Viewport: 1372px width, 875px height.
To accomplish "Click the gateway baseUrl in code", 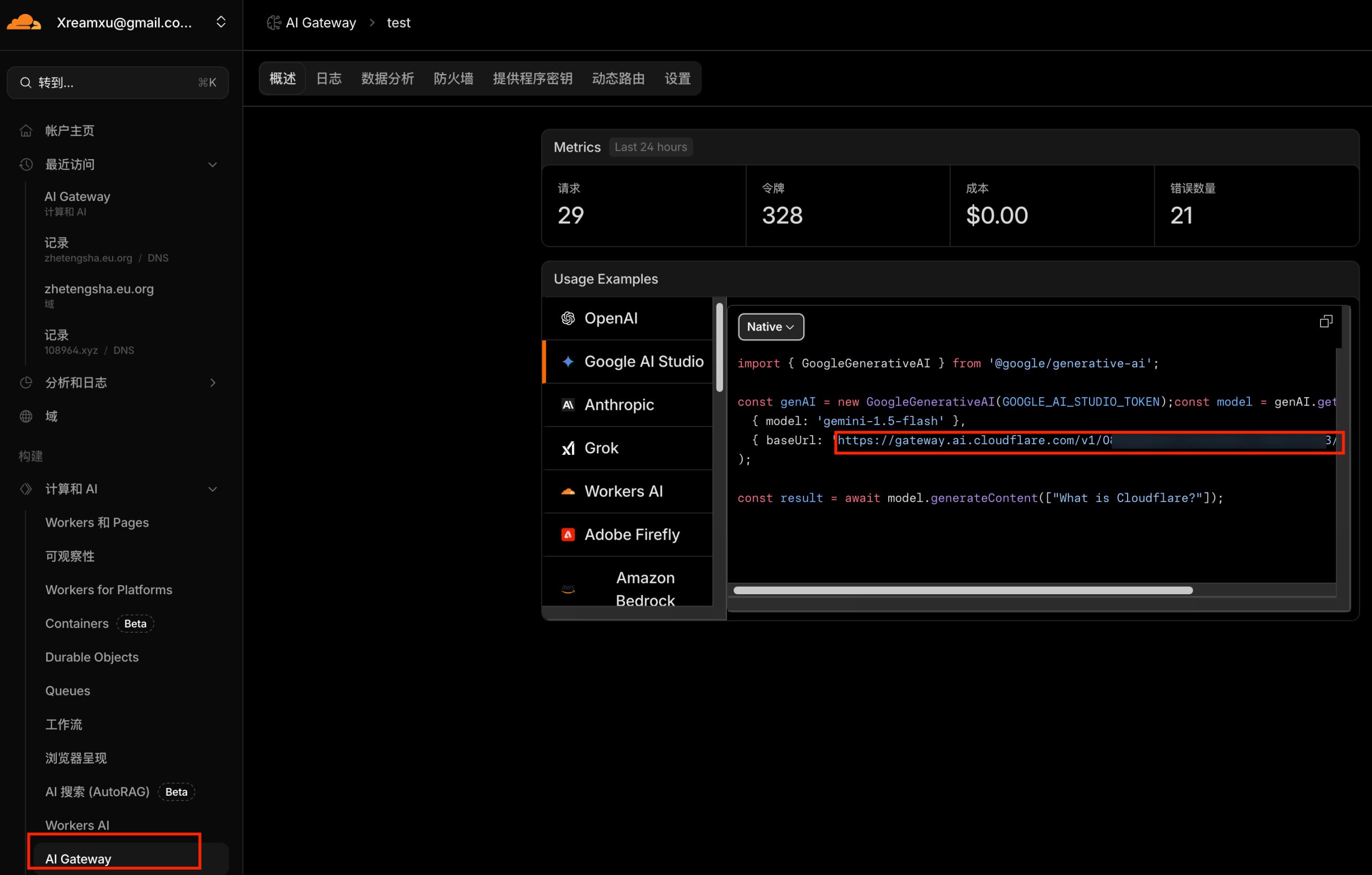I will tap(1087, 440).
